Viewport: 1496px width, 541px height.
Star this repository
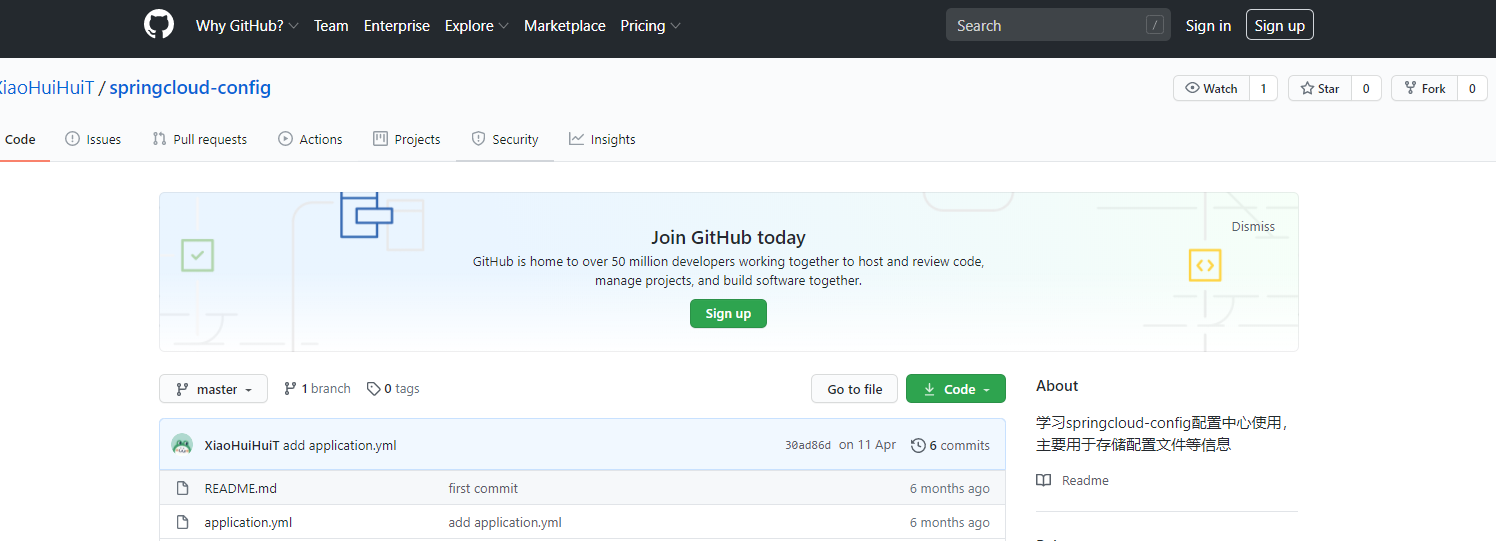coord(1320,89)
